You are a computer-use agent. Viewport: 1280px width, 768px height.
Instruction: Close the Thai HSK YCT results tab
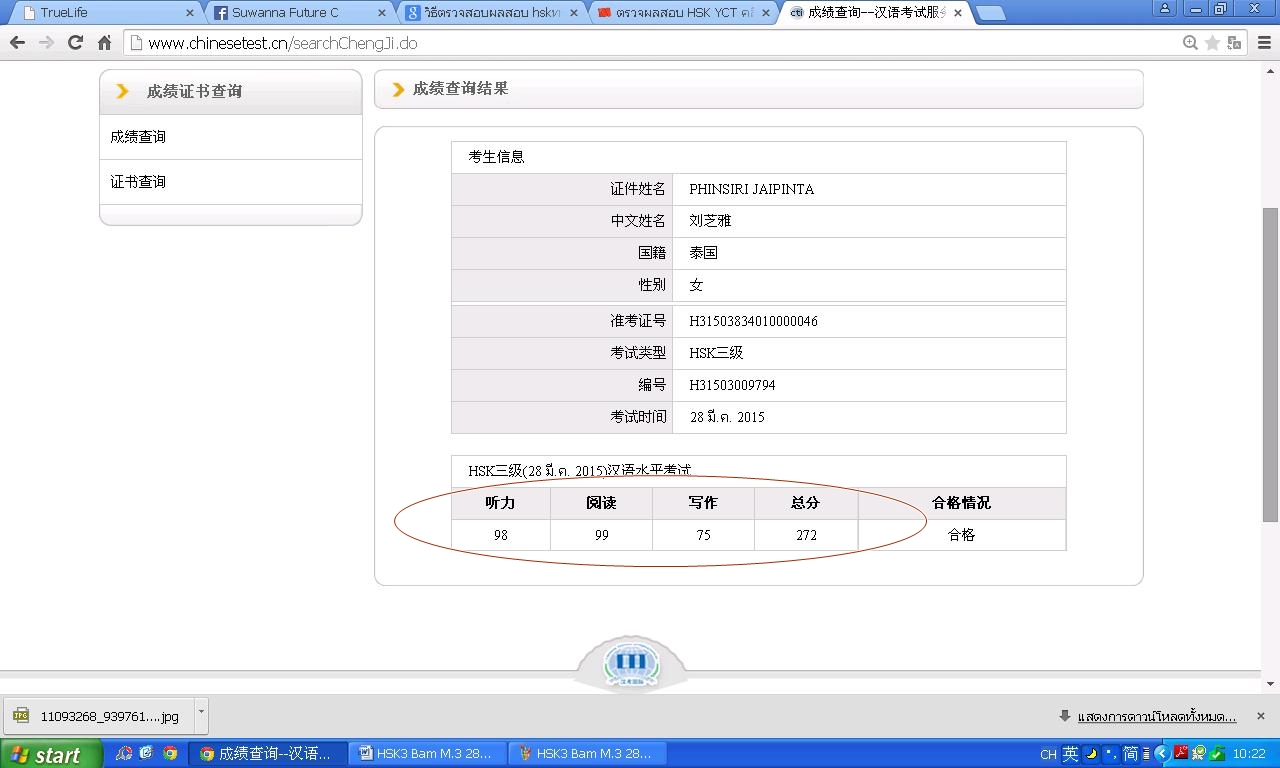[x=766, y=13]
